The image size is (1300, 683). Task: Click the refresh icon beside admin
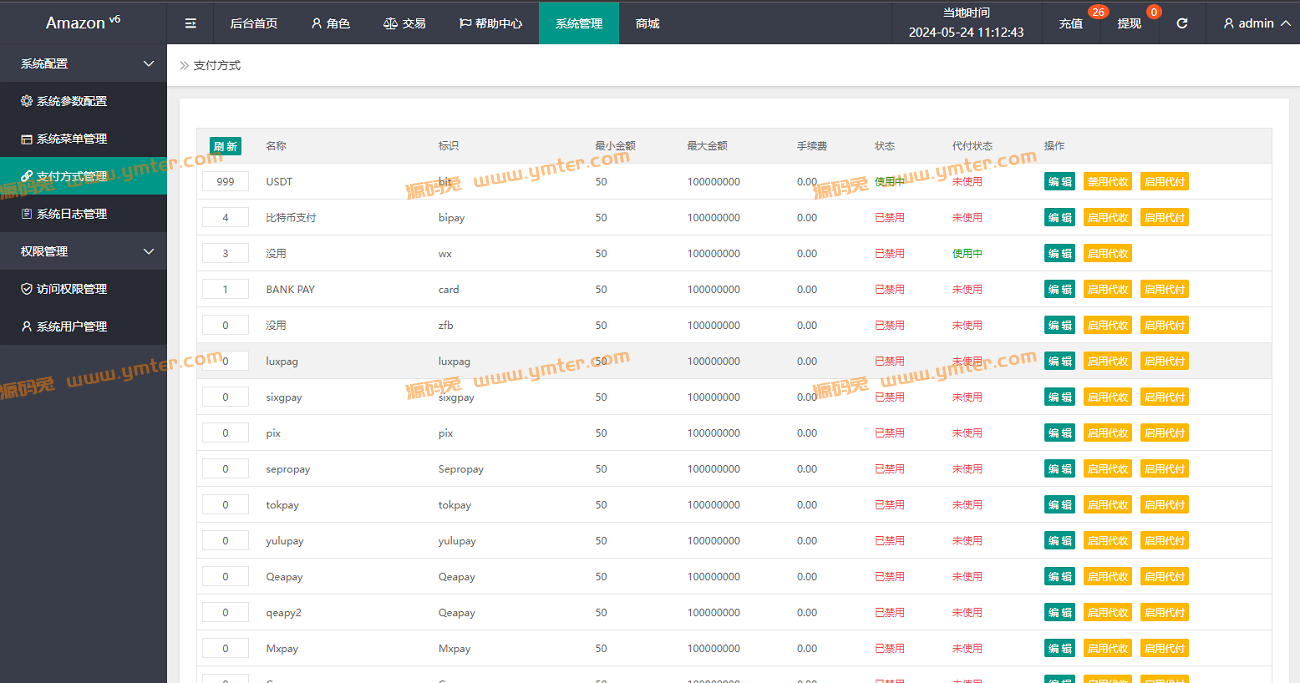click(x=1182, y=23)
